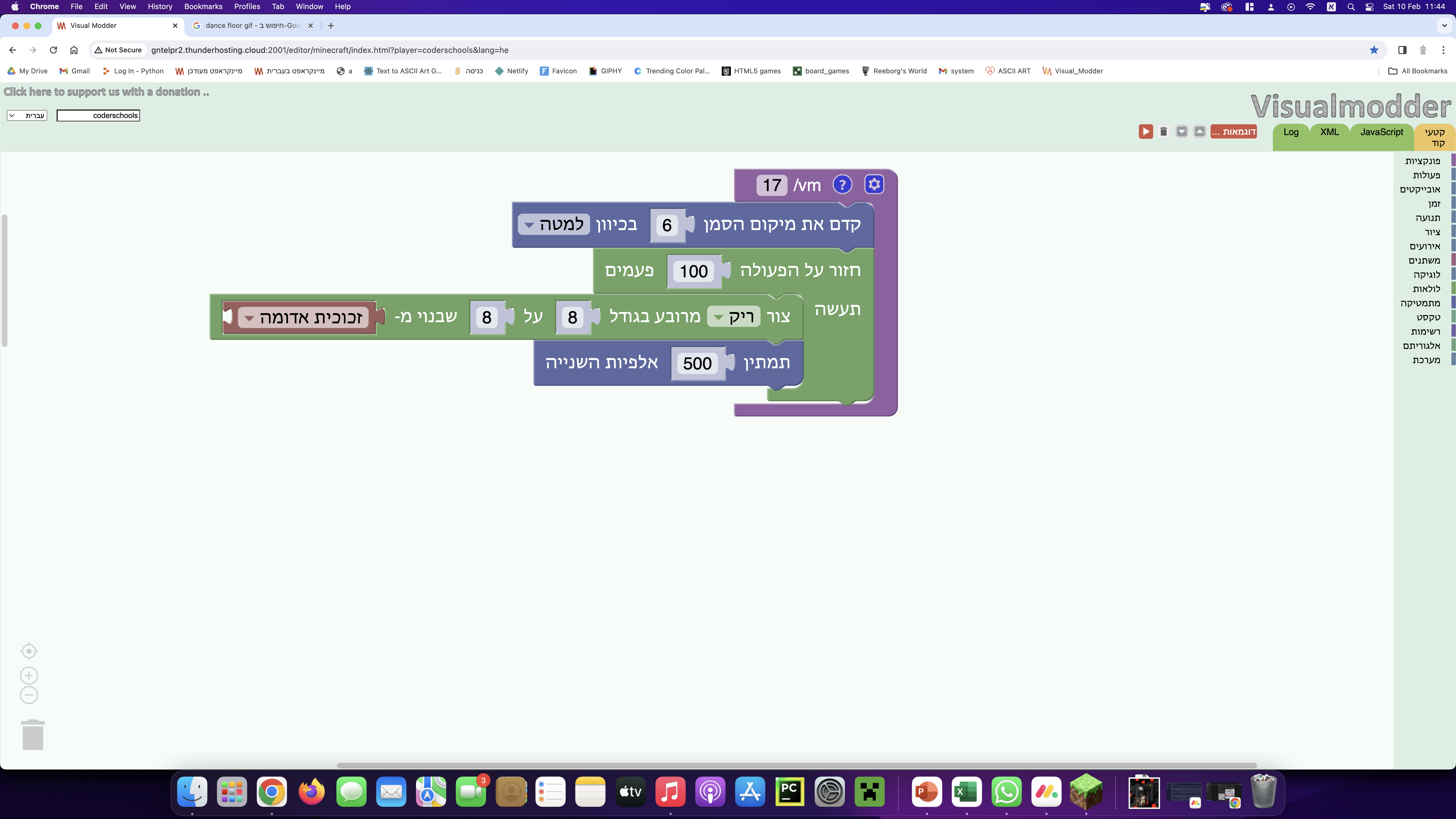Click the toolbar trash icon beside play
This screenshot has width=1456, height=819.
coord(1163,132)
